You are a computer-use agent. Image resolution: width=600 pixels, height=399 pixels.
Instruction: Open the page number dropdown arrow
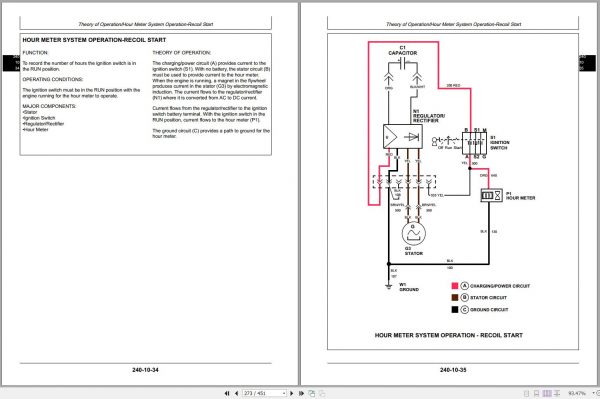[x=284, y=393]
